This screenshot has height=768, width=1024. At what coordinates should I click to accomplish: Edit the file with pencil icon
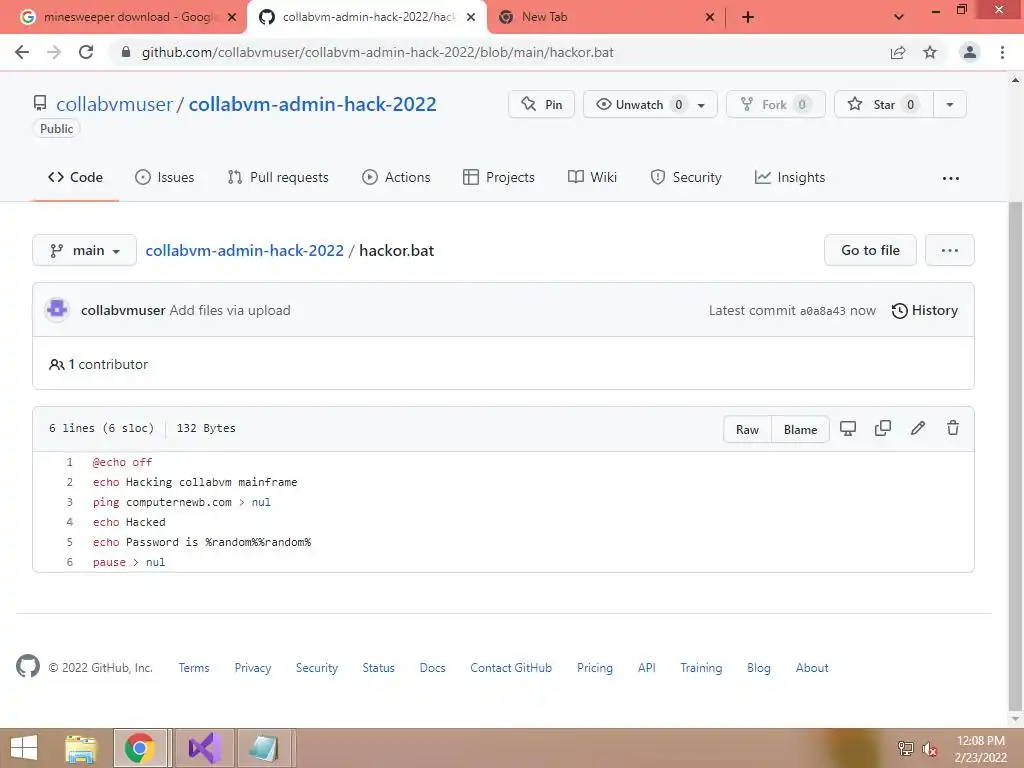(x=918, y=428)
